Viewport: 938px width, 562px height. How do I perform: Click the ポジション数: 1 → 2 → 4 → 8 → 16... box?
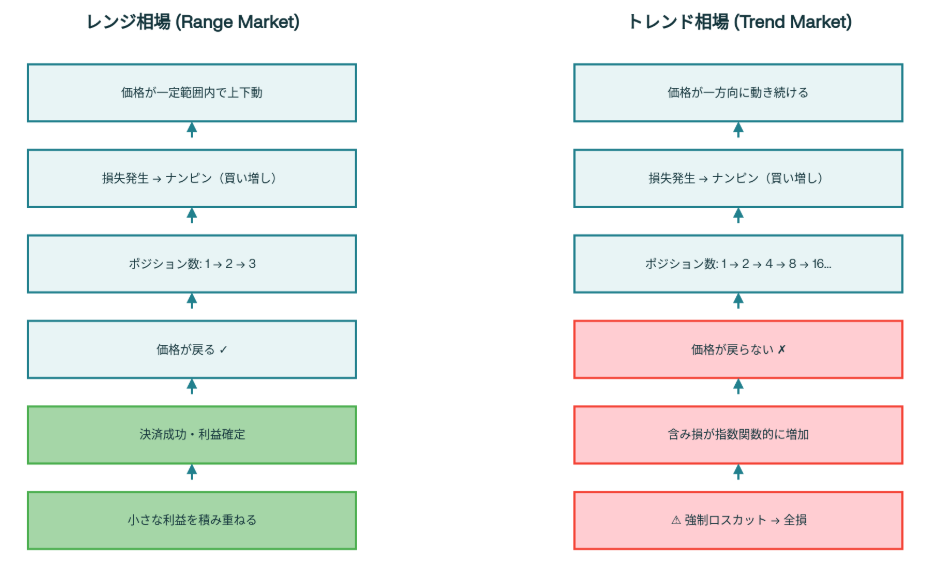tap(738, 264)
